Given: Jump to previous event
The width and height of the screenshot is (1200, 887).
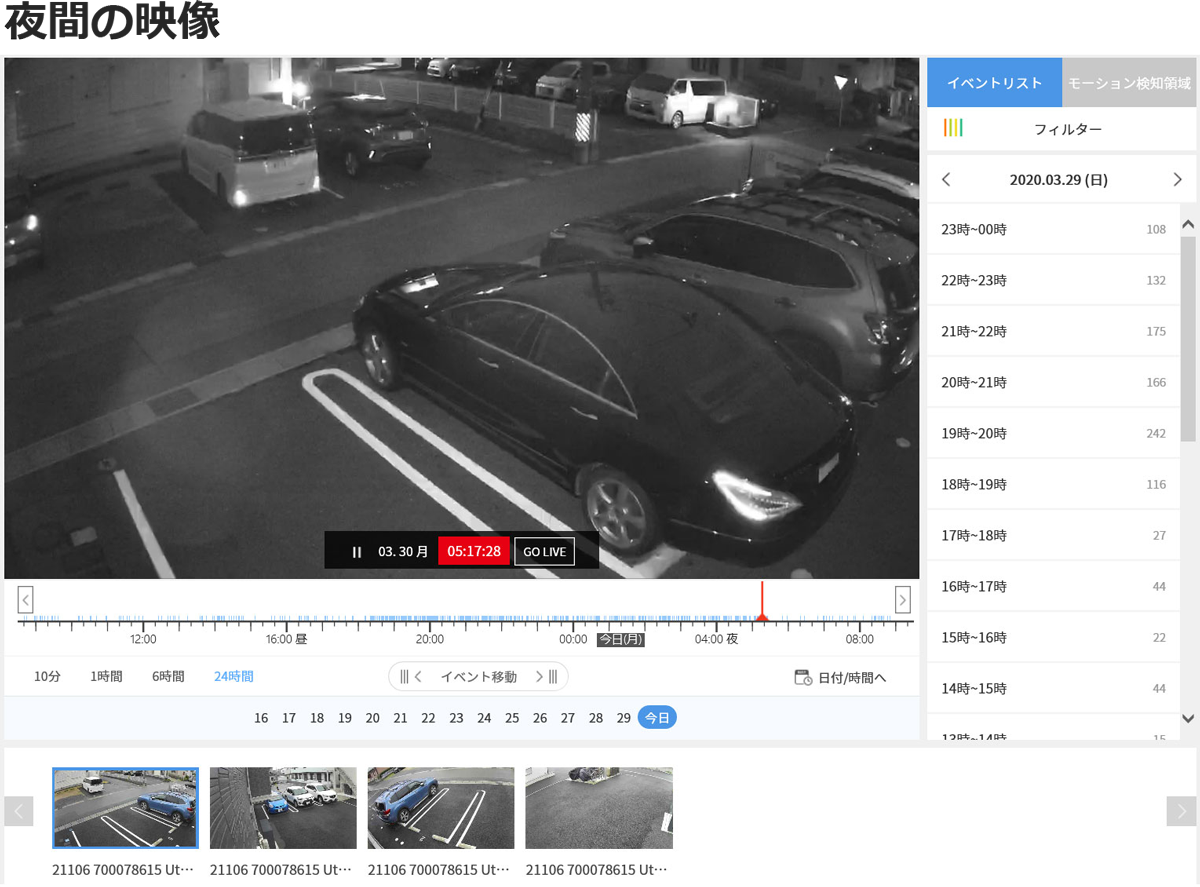Looking at the screenshot, I should [x=411, y=677].
